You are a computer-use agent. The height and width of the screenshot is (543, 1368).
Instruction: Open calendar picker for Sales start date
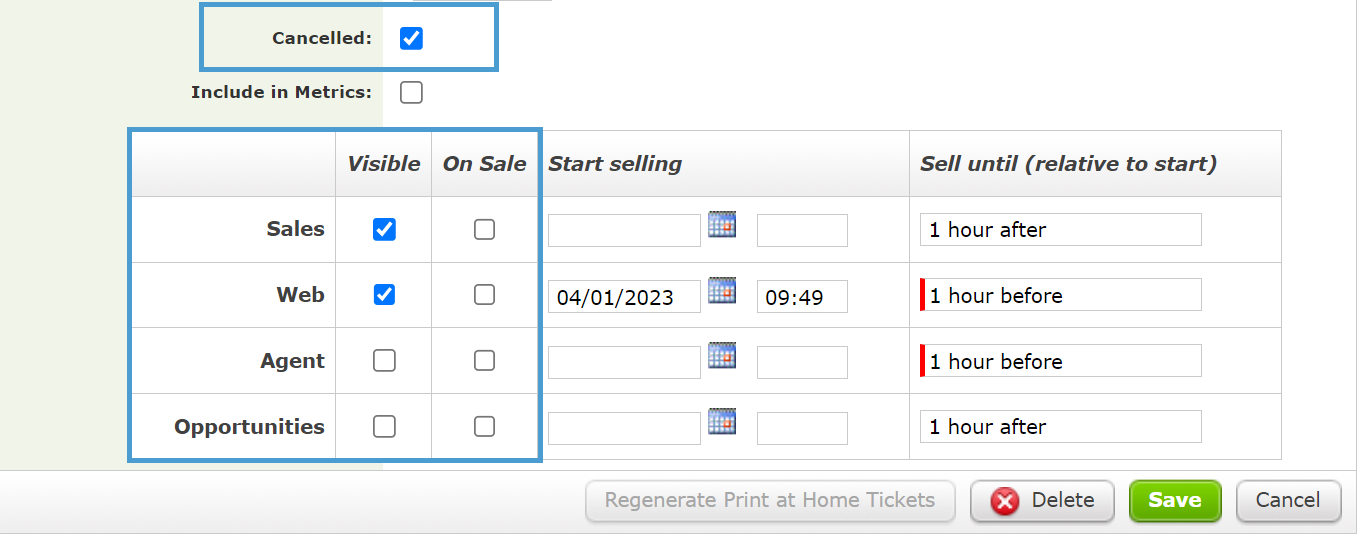(x=722, y=224)
